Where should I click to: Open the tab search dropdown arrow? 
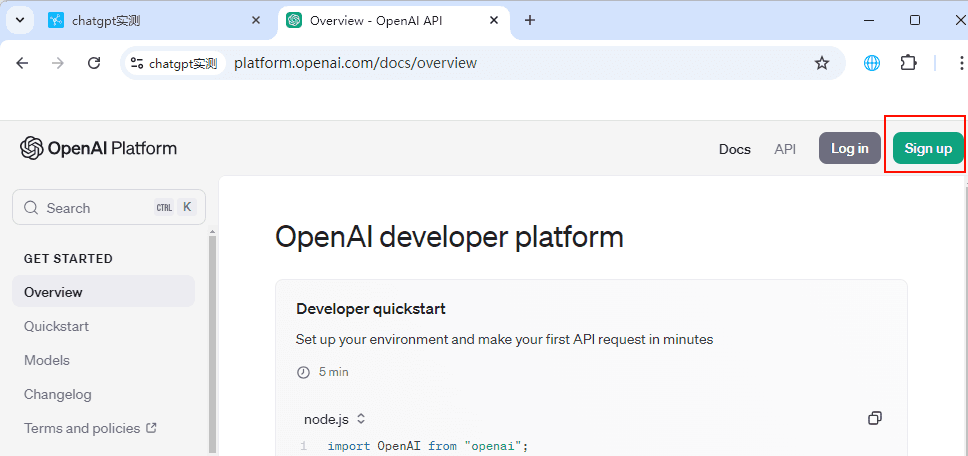pos(19,20)
